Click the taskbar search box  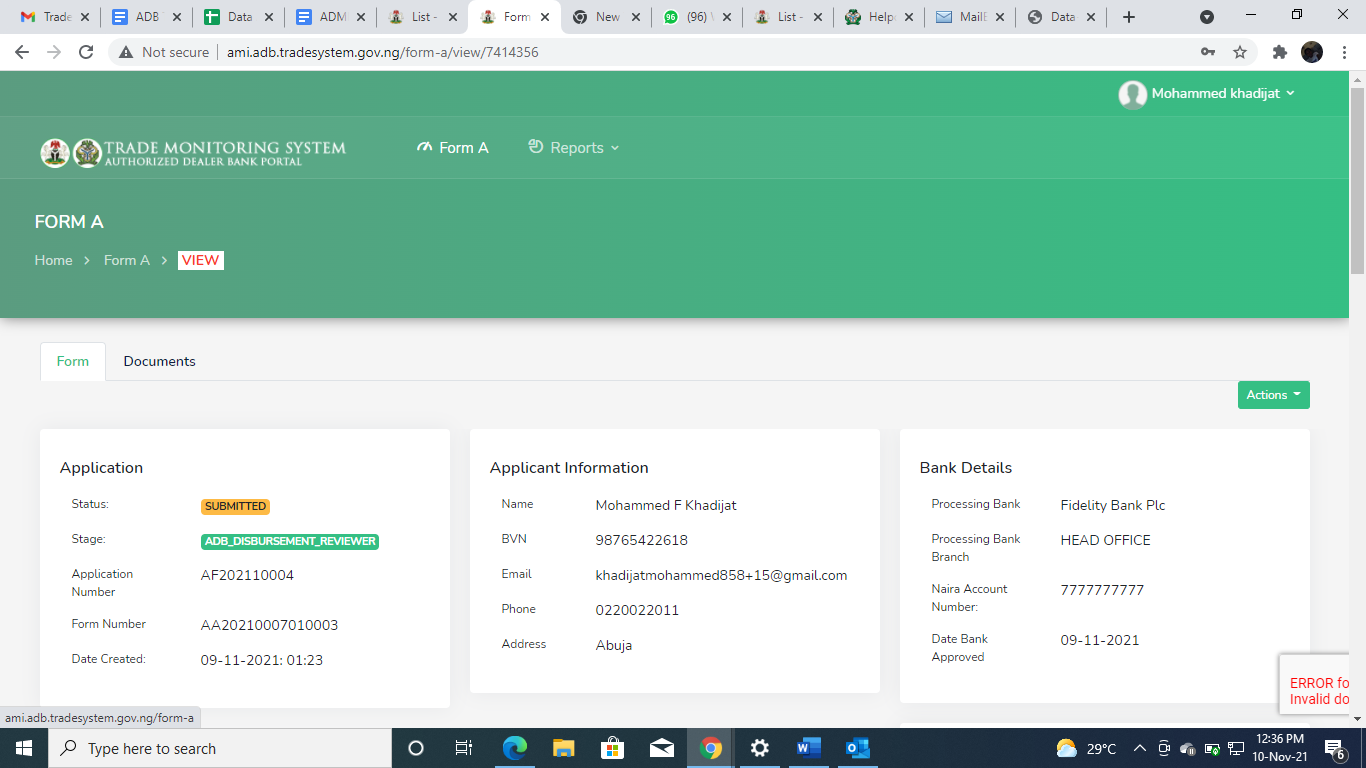(220, 748)
